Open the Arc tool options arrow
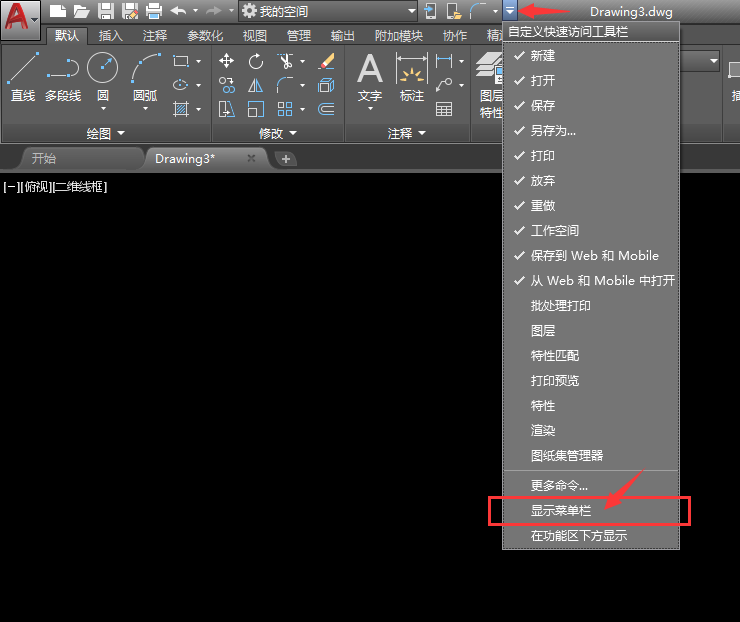The width and height of the screenshot is (740, 622). coord(145,109)
